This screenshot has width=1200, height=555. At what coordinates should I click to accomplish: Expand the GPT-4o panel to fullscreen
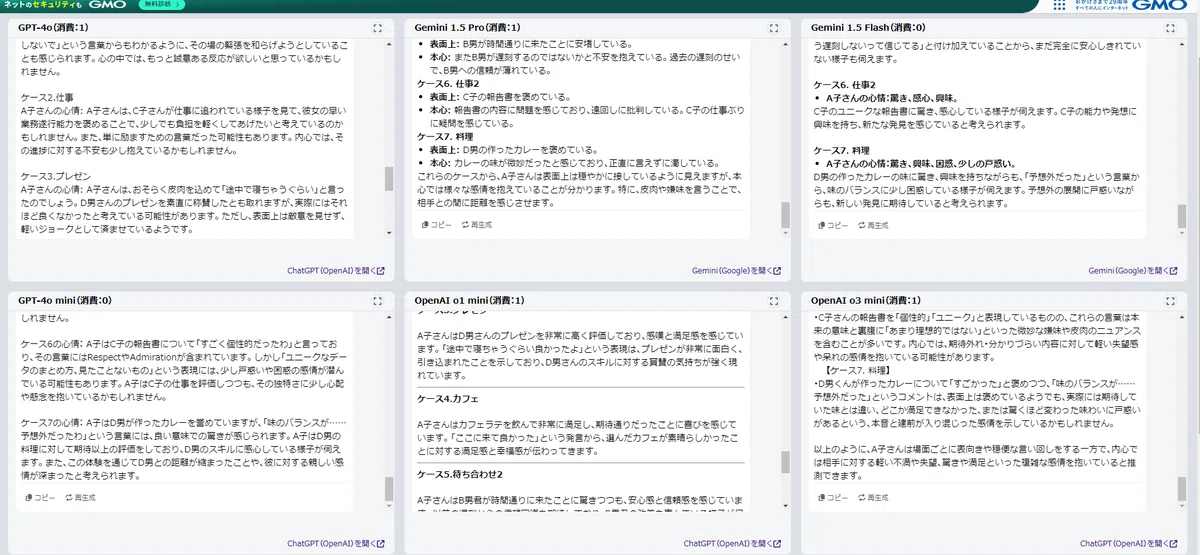click(x=377, y=28)
